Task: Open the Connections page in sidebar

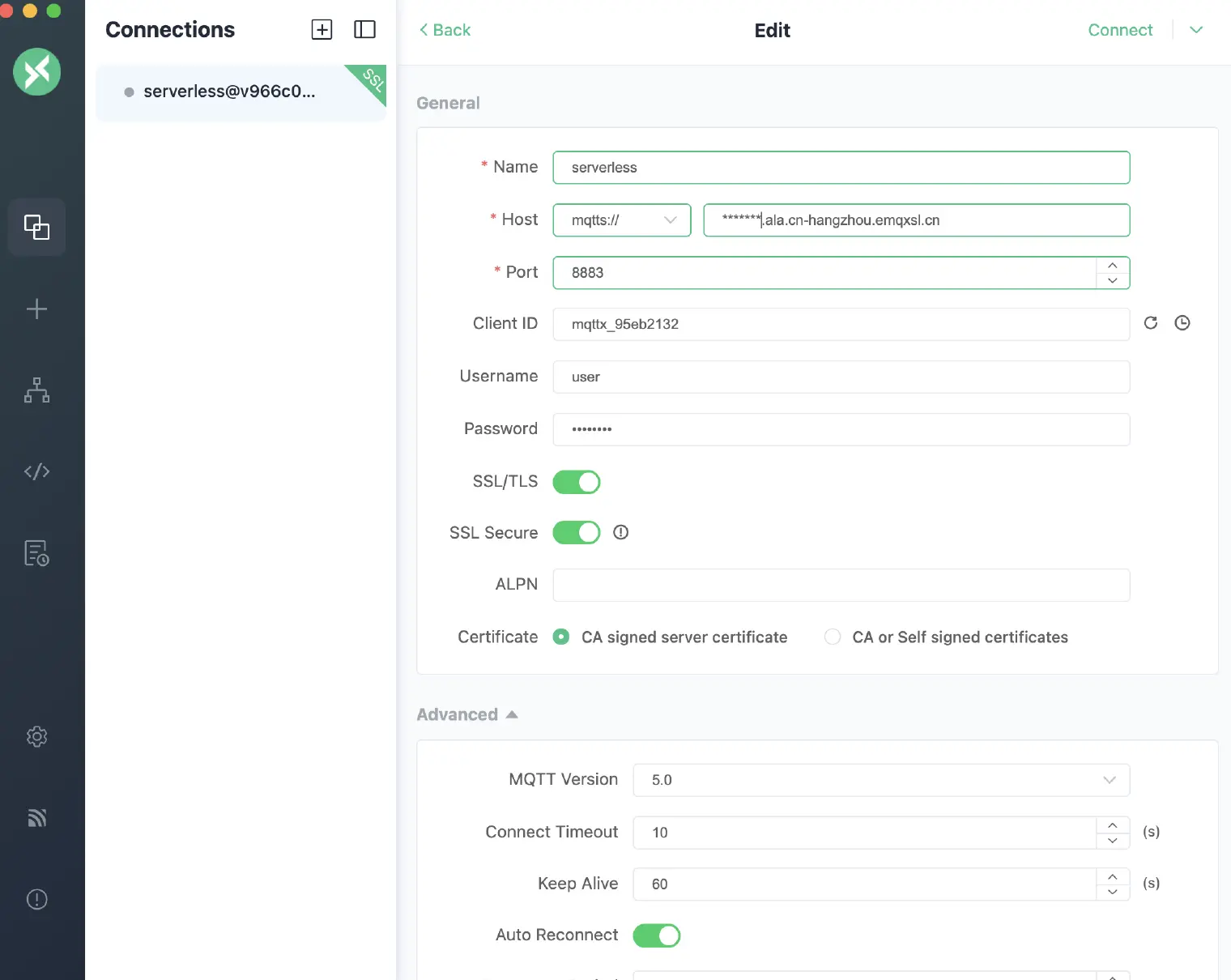Action: tap(36, 228)
